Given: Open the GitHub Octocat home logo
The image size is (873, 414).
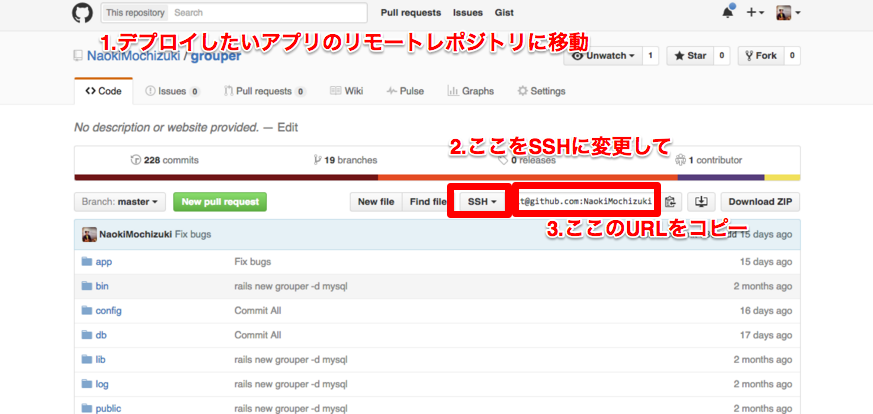Looking at the screenshot, I should pos(83,13).
